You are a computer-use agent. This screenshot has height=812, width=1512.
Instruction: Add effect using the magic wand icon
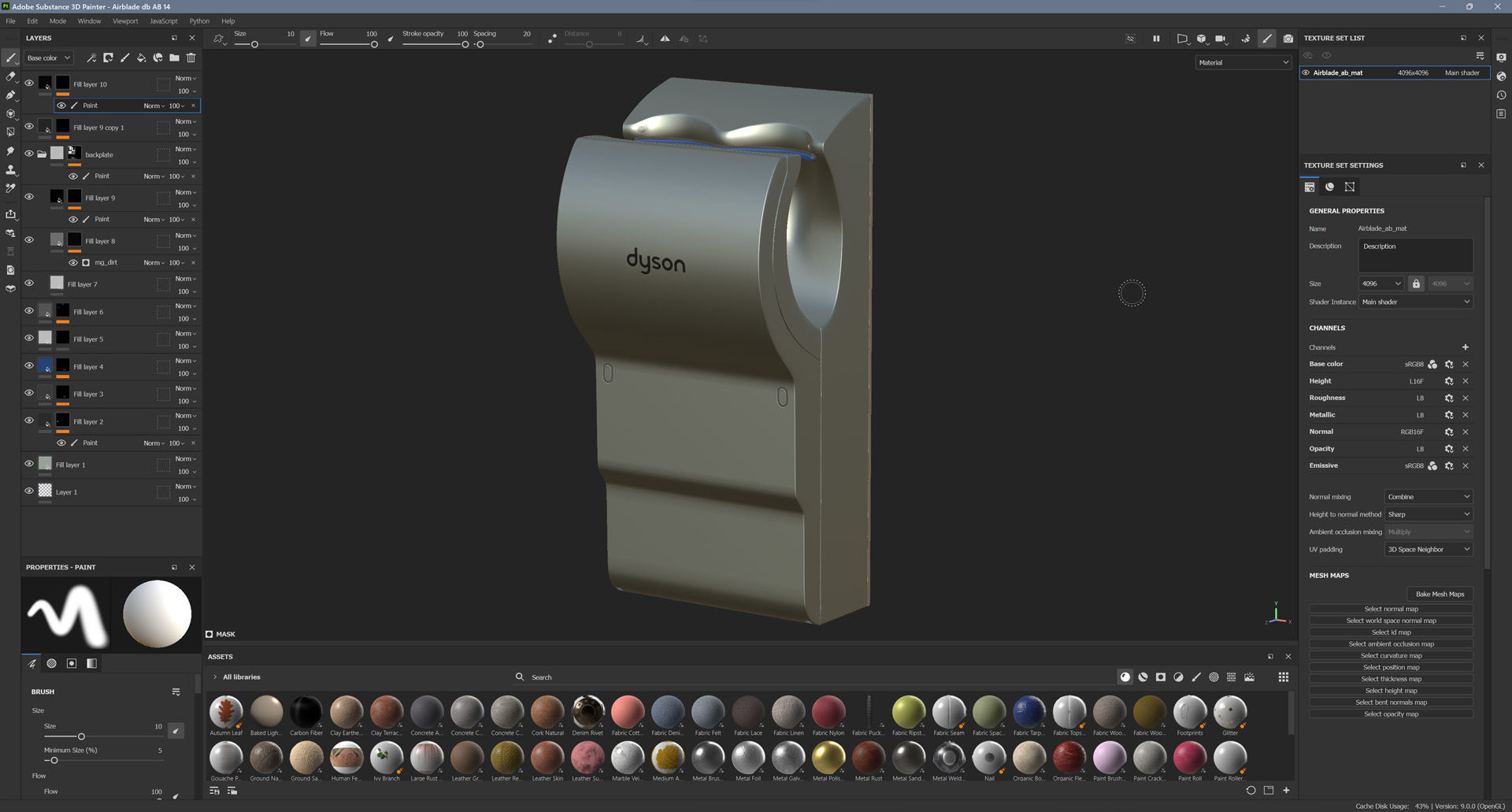[91, 57]
